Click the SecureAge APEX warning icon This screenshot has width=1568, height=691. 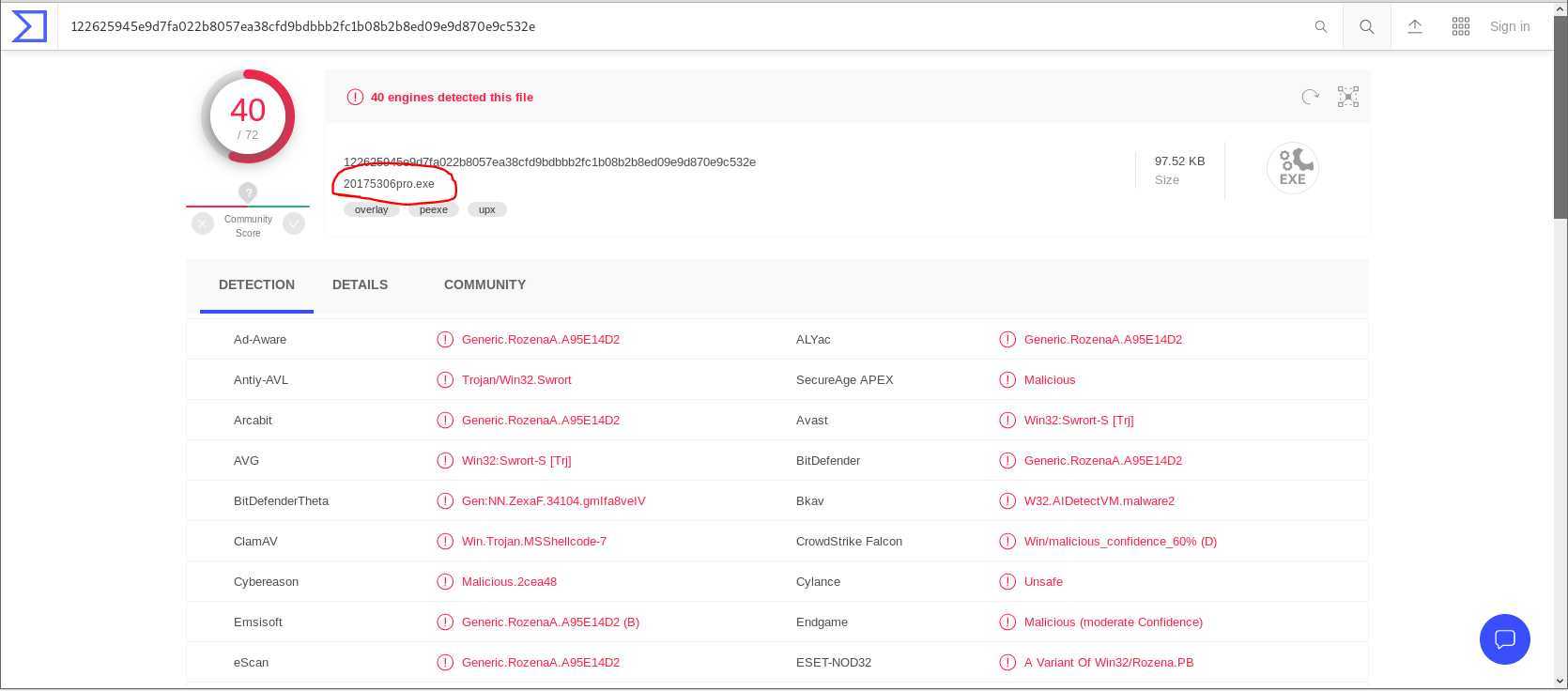pos(1007,380)
